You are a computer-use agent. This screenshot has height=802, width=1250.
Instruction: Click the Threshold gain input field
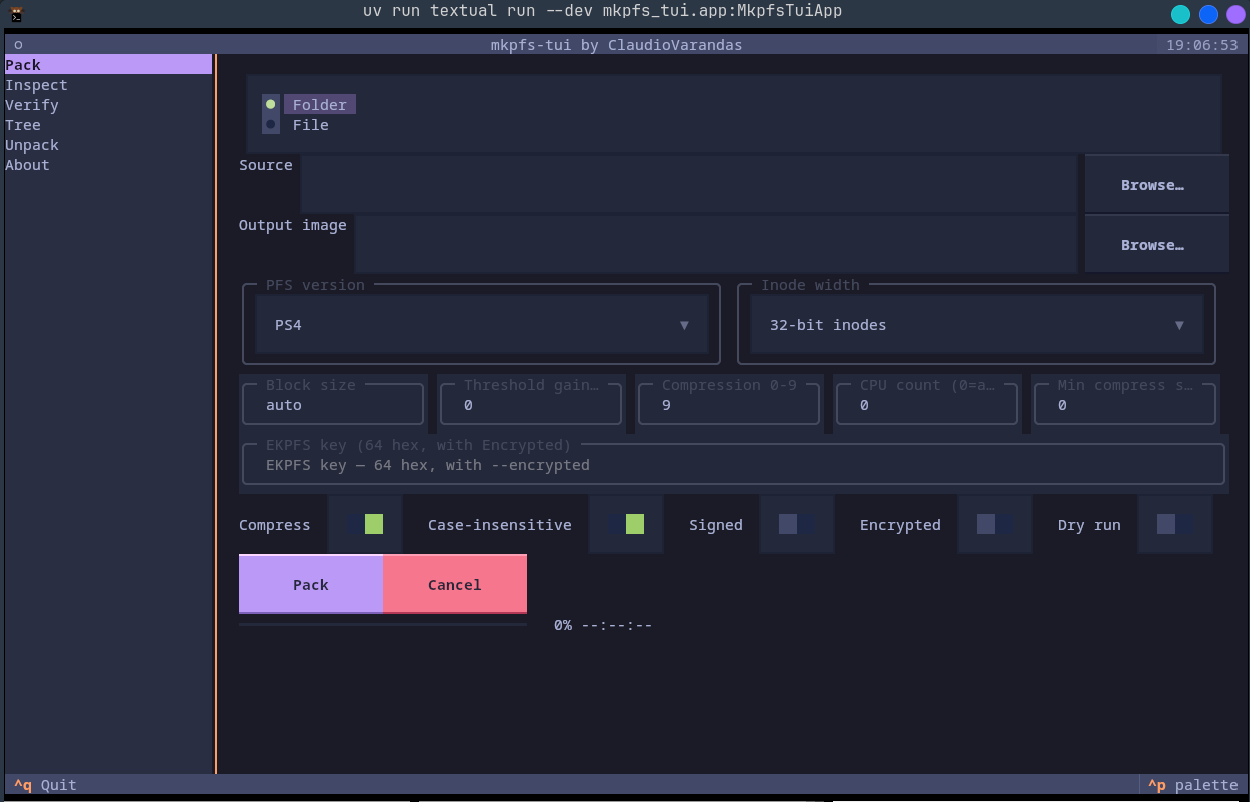click(x=531, y=405)
